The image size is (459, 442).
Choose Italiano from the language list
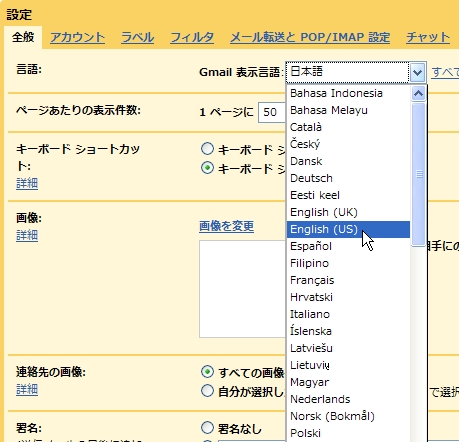click(348, 314)
